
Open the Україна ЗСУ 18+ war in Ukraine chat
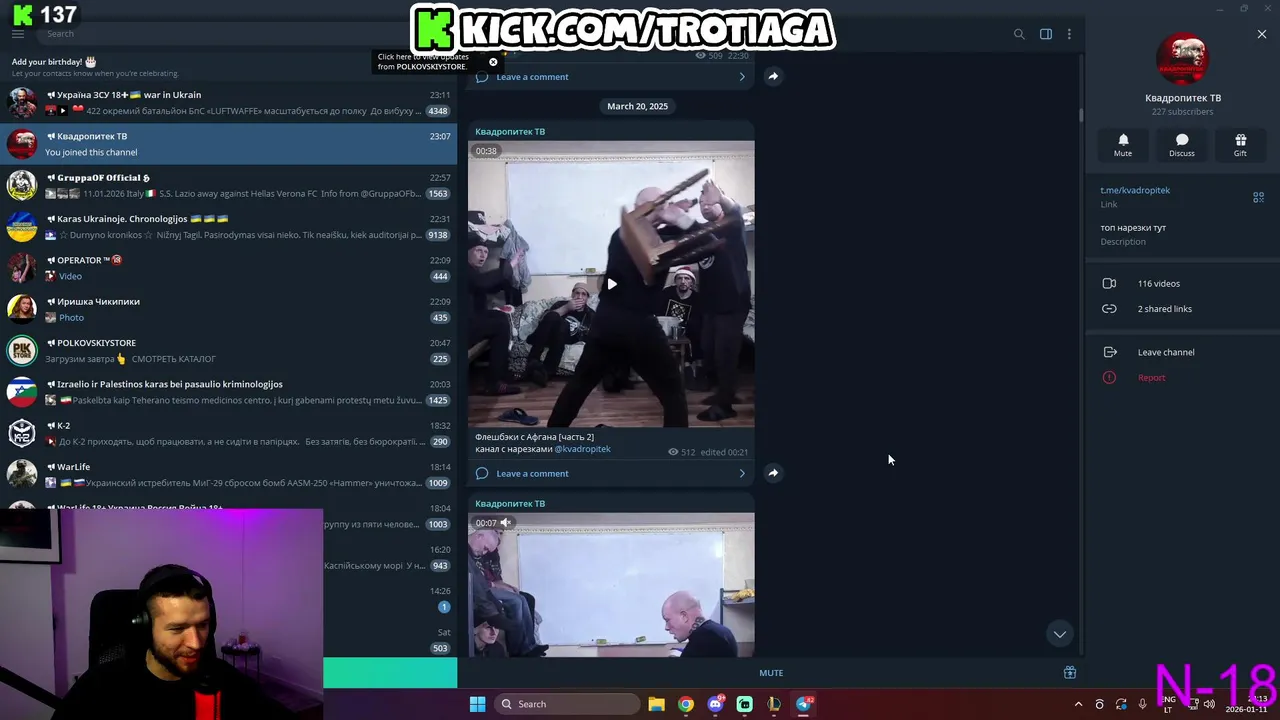point(229,102)
